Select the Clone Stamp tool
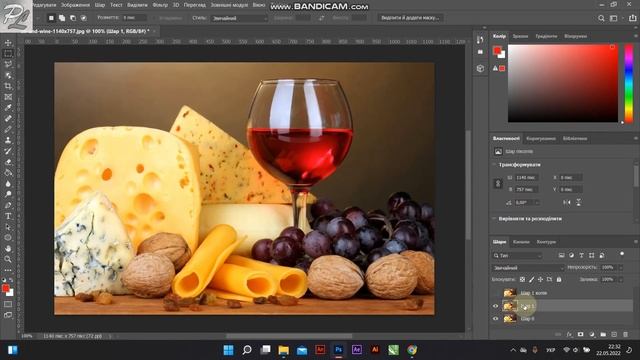Screen dimensions: 640x360 (8, 140)
